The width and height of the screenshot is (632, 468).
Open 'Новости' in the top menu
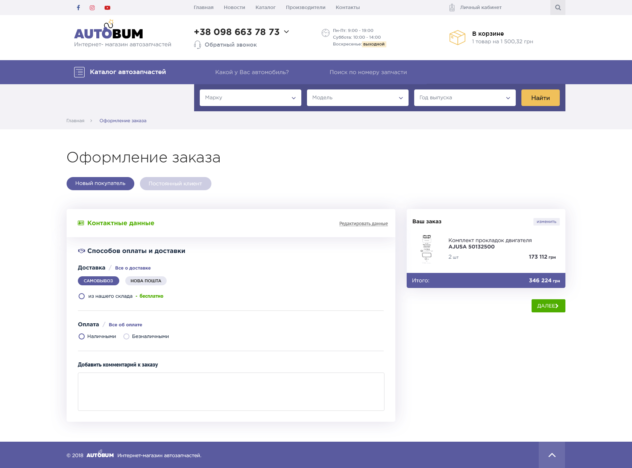(x=234, y=8)
